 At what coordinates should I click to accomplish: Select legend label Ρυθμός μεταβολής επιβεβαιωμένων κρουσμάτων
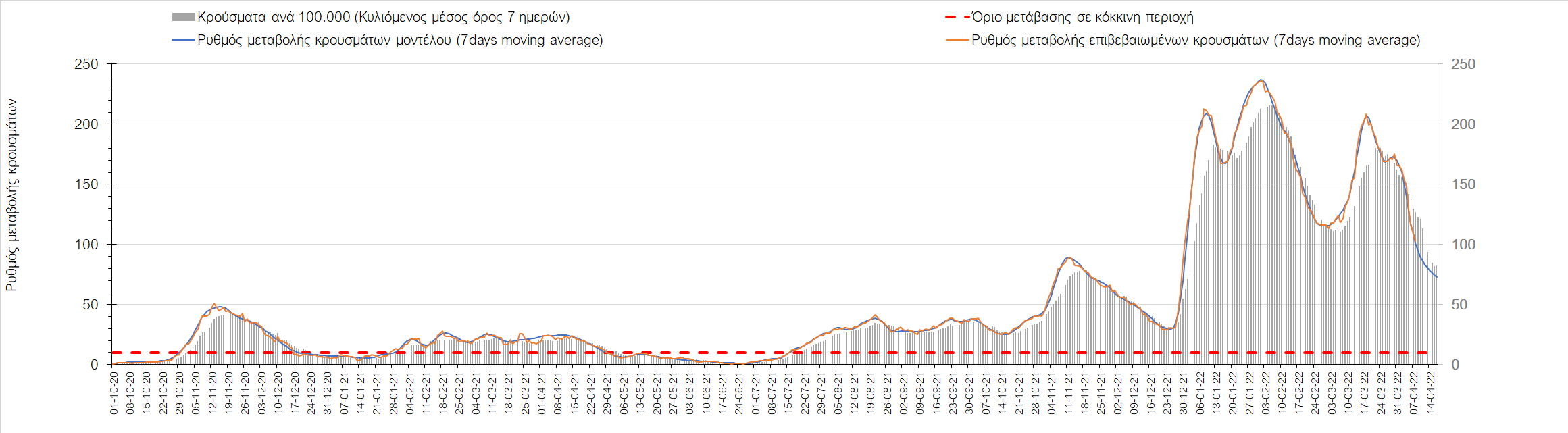(1196, 41)
